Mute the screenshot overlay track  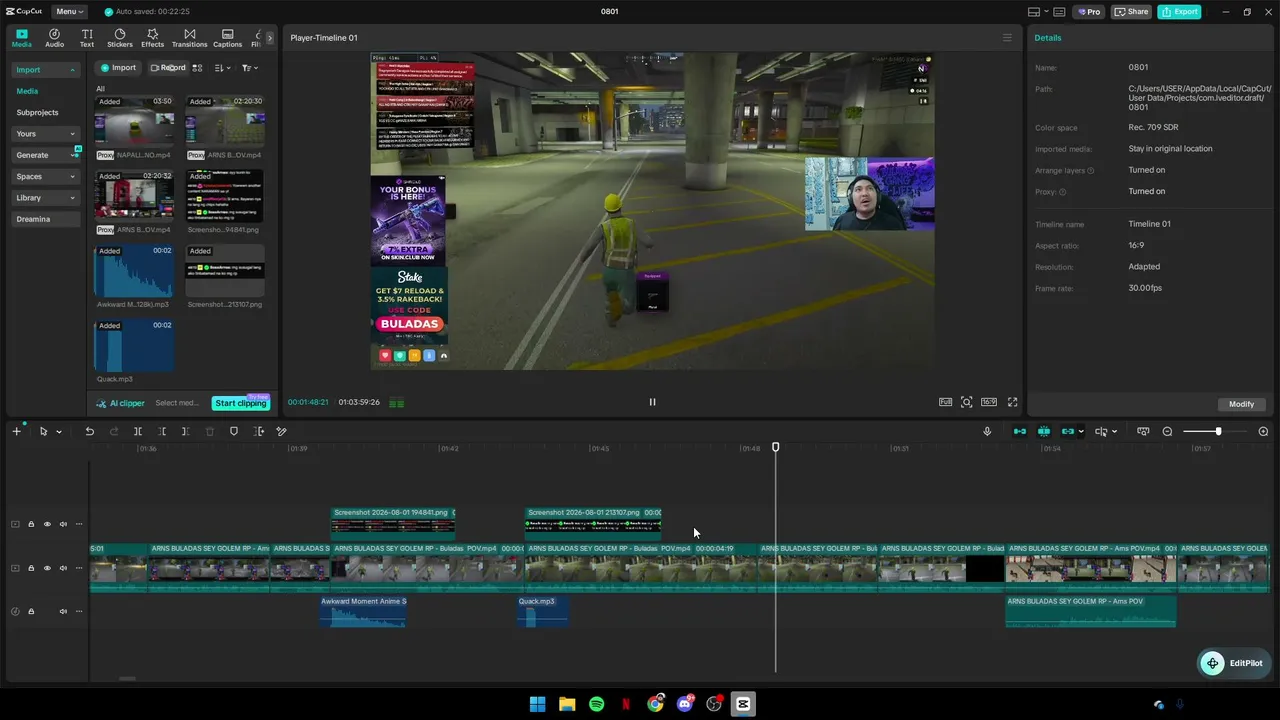pos(63,524)
